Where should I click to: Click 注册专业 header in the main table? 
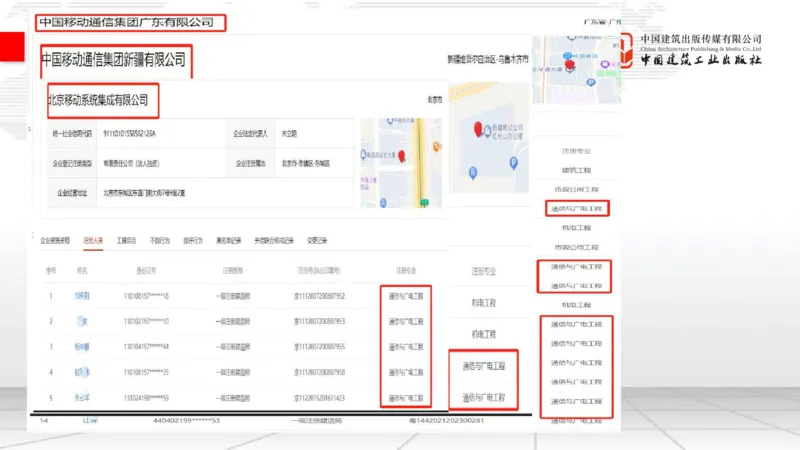(406, 271)
